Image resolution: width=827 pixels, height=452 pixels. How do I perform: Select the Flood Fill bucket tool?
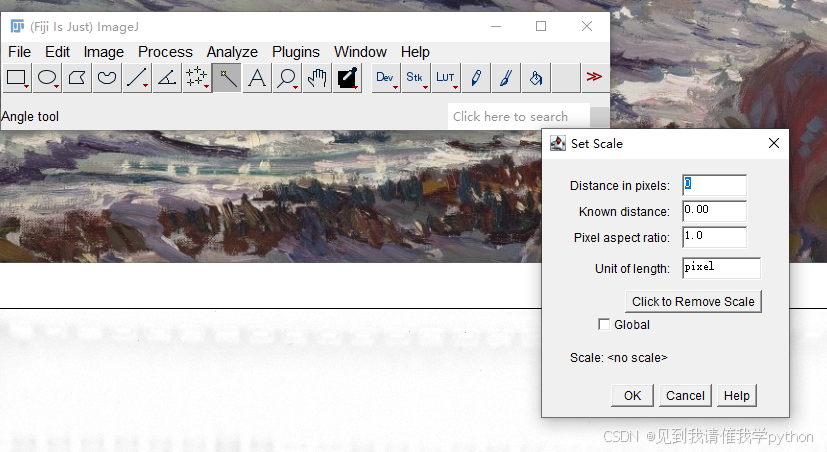coord(536,78)
